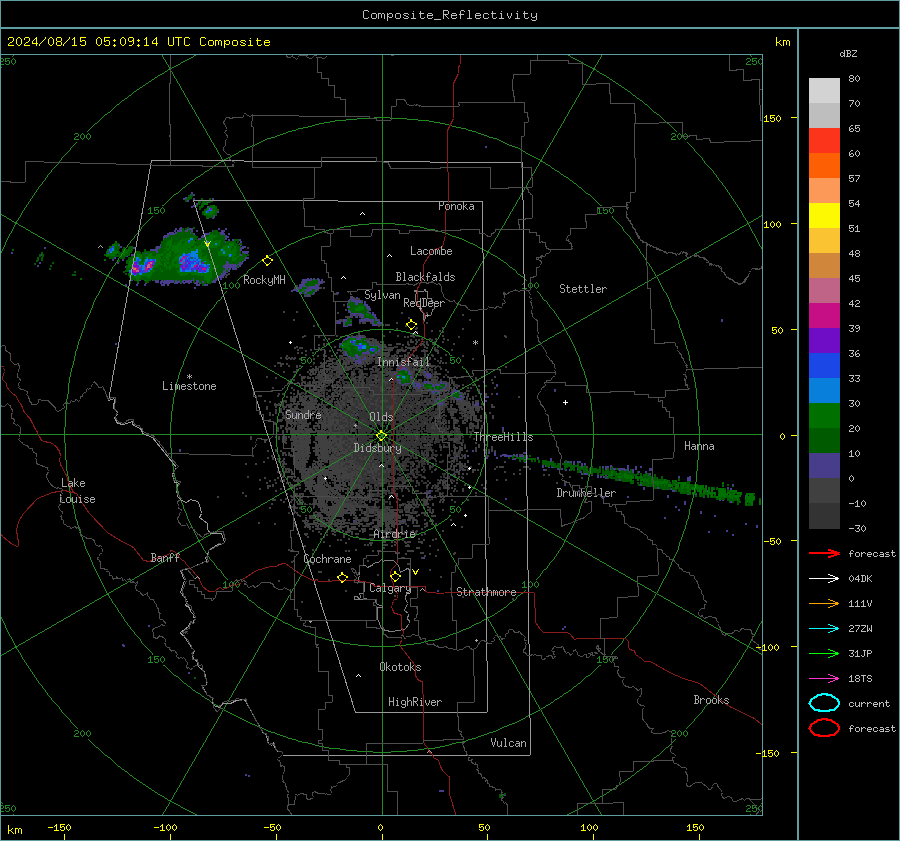Click the yellow radar site diamond at Olds
Image resolution: width=900 pixels, height=841 pixels.
tap(381, 436)
